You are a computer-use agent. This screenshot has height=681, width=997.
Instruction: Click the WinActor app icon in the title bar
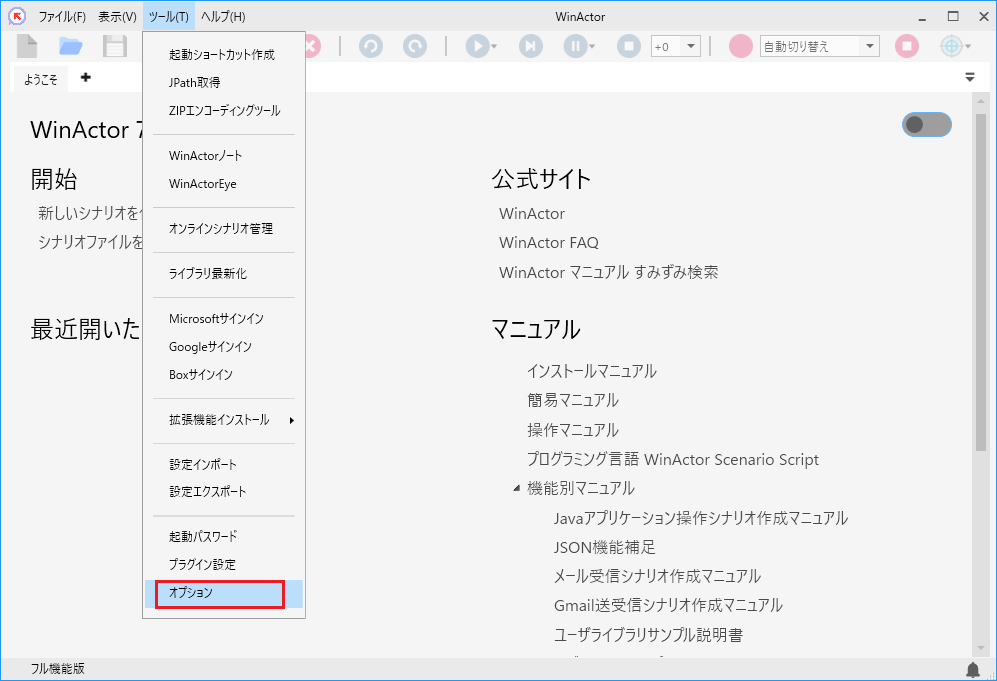(17, 16)
